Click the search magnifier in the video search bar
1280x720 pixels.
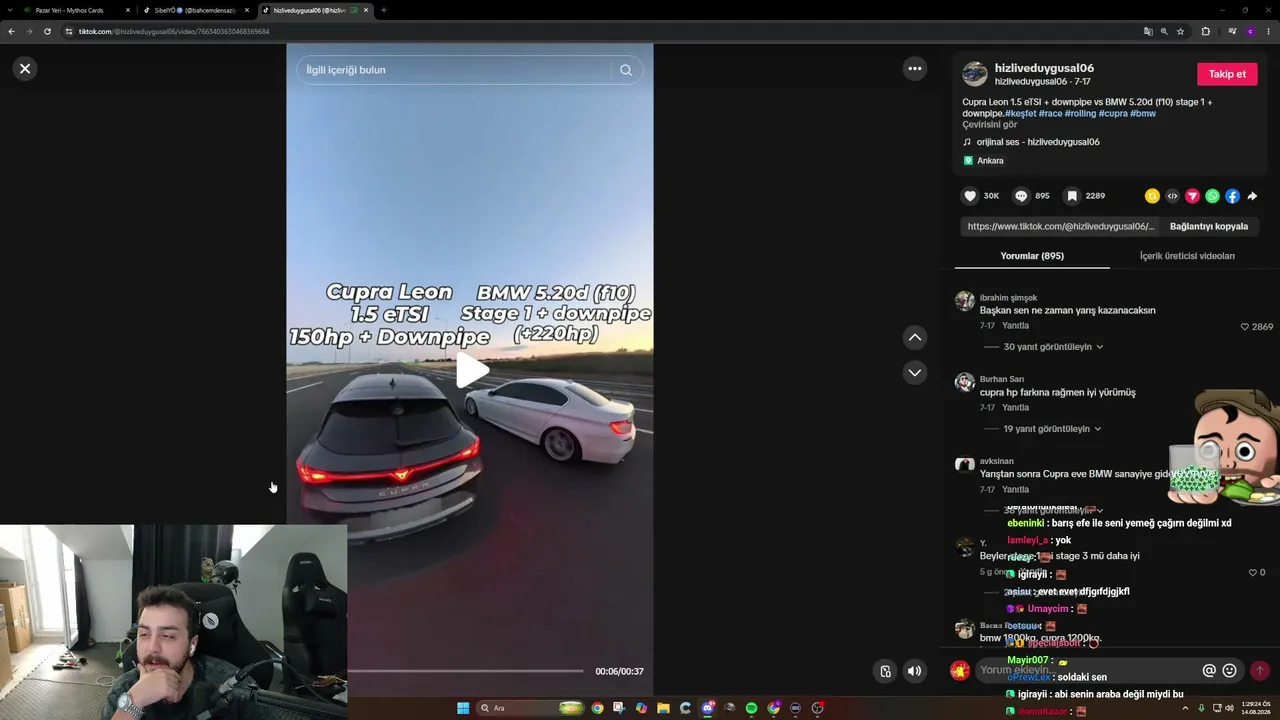click(x=626, y=70)
